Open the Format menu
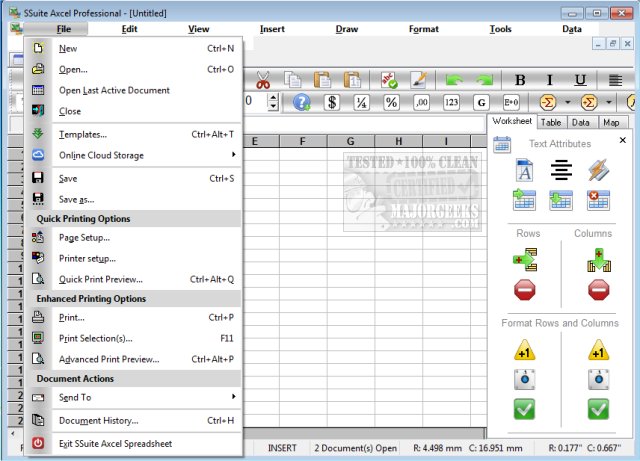640x461 pixels. (424, 29)
